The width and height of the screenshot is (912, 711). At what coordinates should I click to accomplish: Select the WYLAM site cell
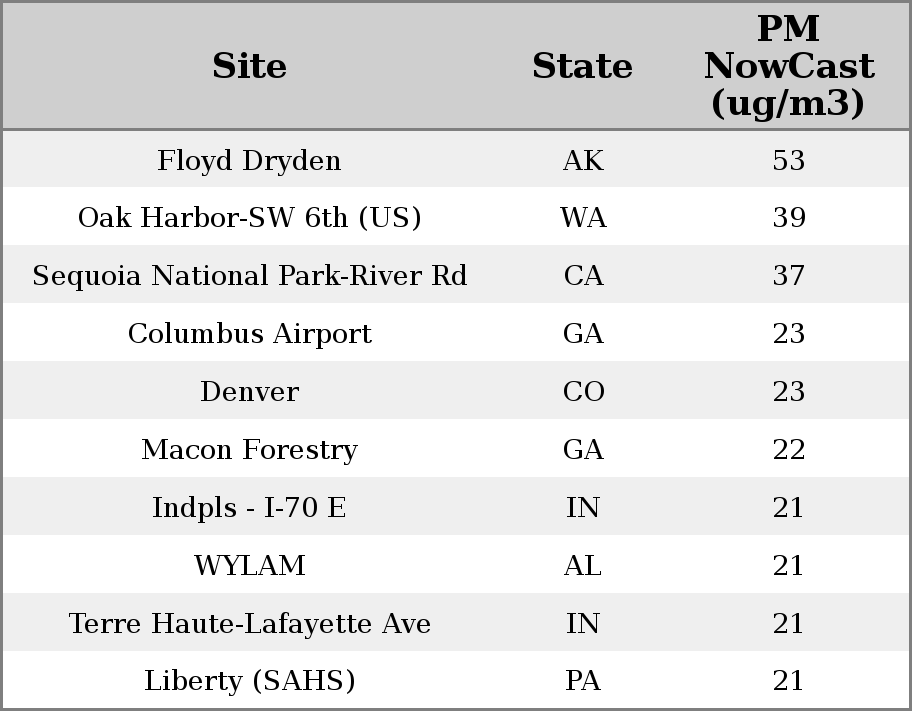pyautogui.click(x=249, y=565)
